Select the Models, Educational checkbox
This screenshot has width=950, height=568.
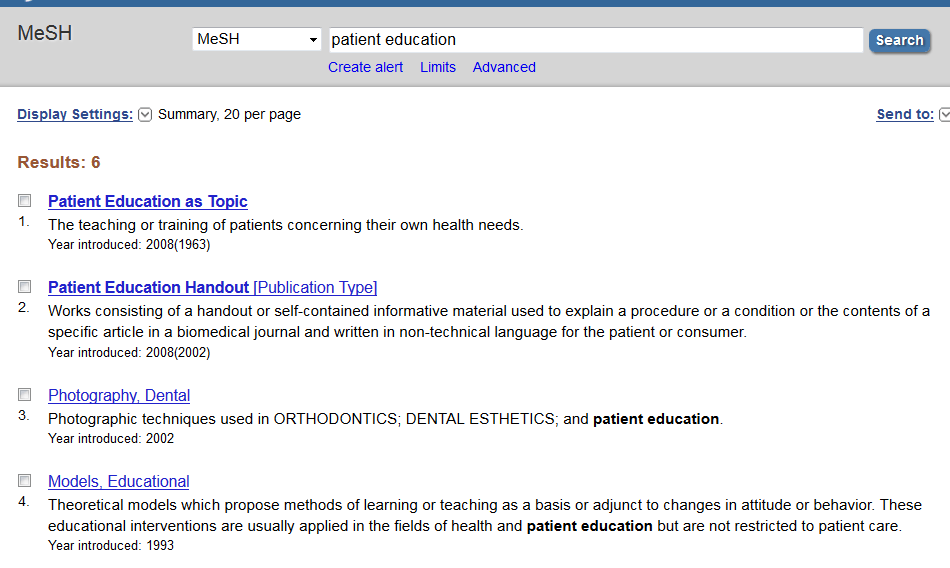[24, 481]
